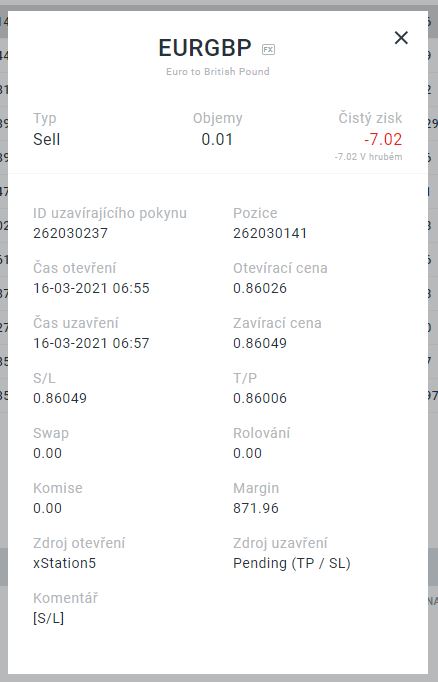438x682 pixels.
Task: Select the EURGBP symbol title
Action: pyautogui.click(x=205, y=48)
